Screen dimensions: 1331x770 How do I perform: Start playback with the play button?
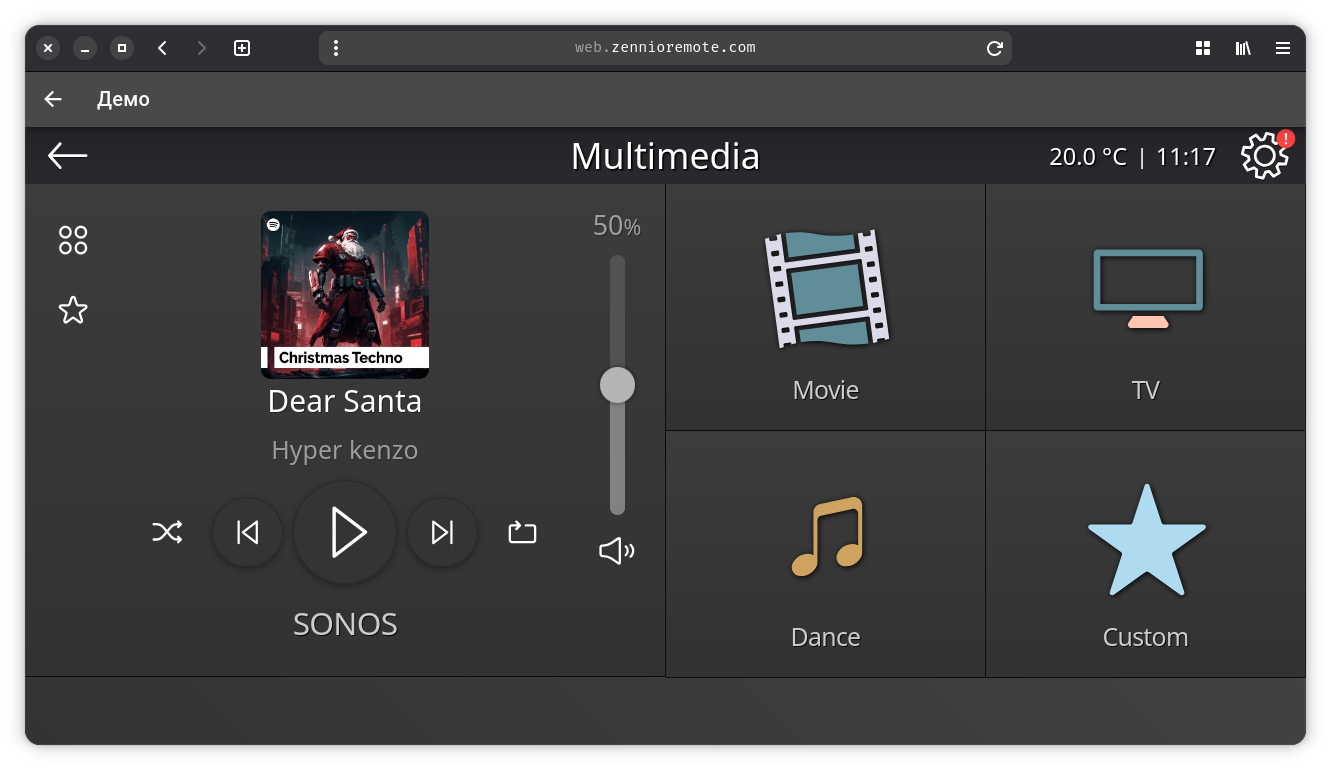coord(345,532)
